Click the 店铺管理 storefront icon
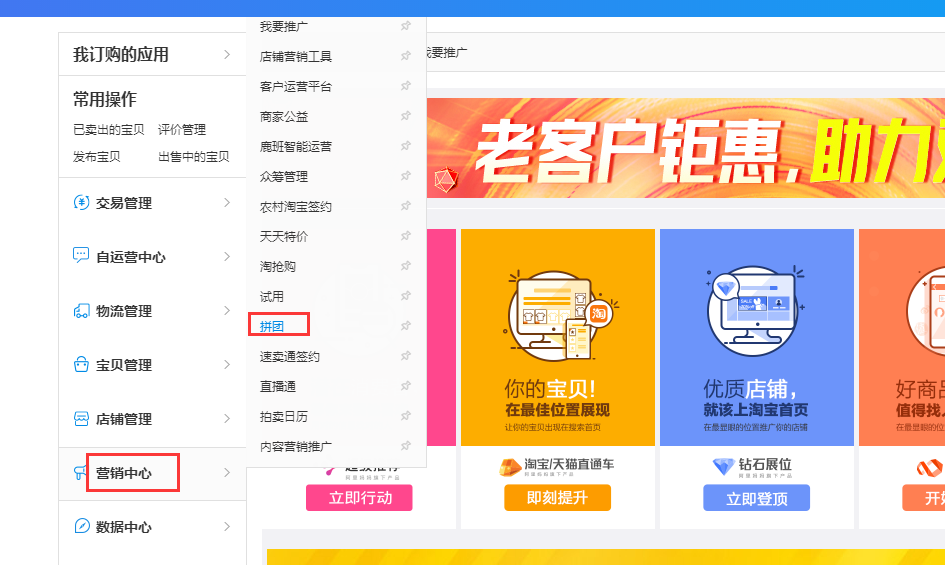 click(x=81, y=418)
